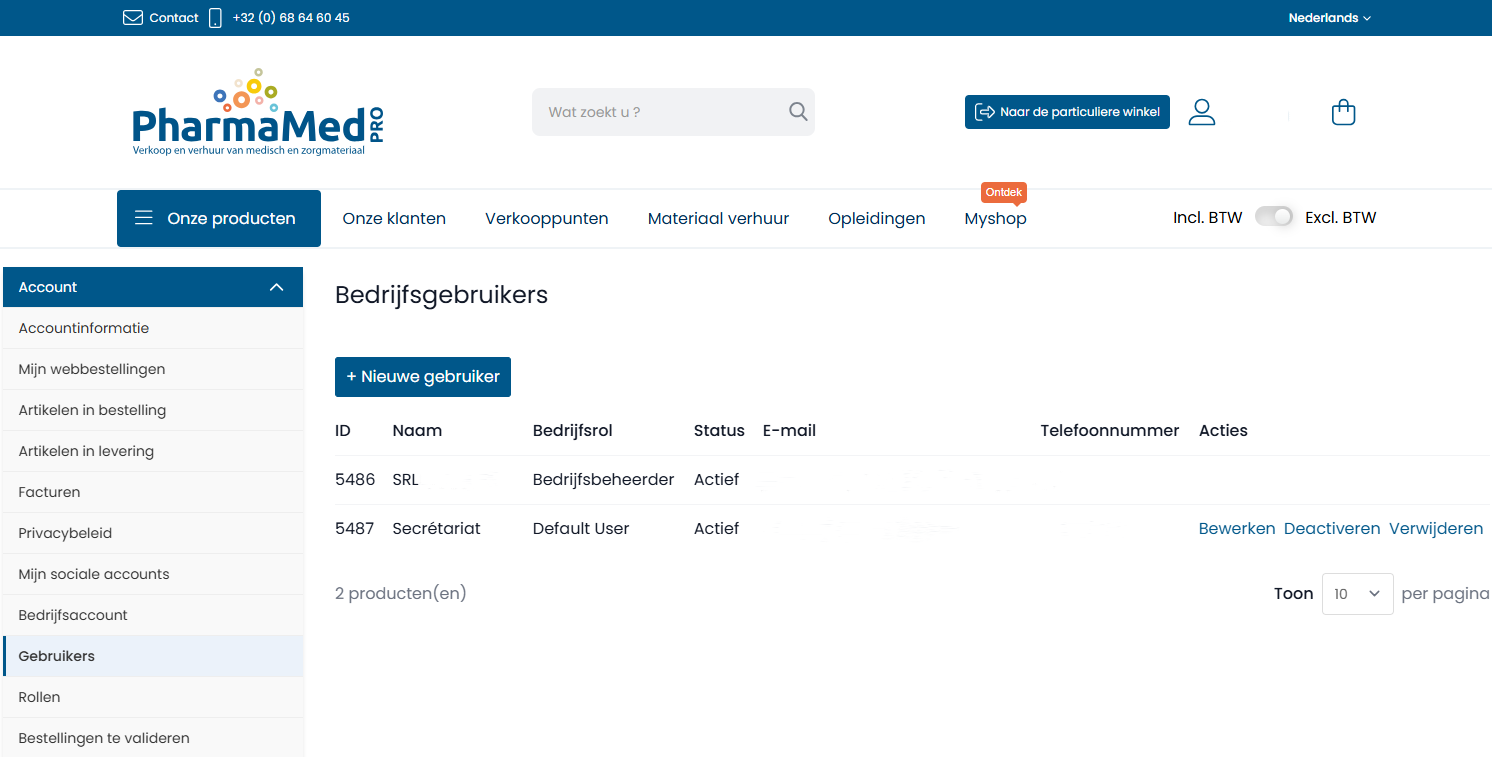Screen dimensions: 1492x757
Task: Click Naar de particuliere winkel button
Action: tap(1066, 112)
